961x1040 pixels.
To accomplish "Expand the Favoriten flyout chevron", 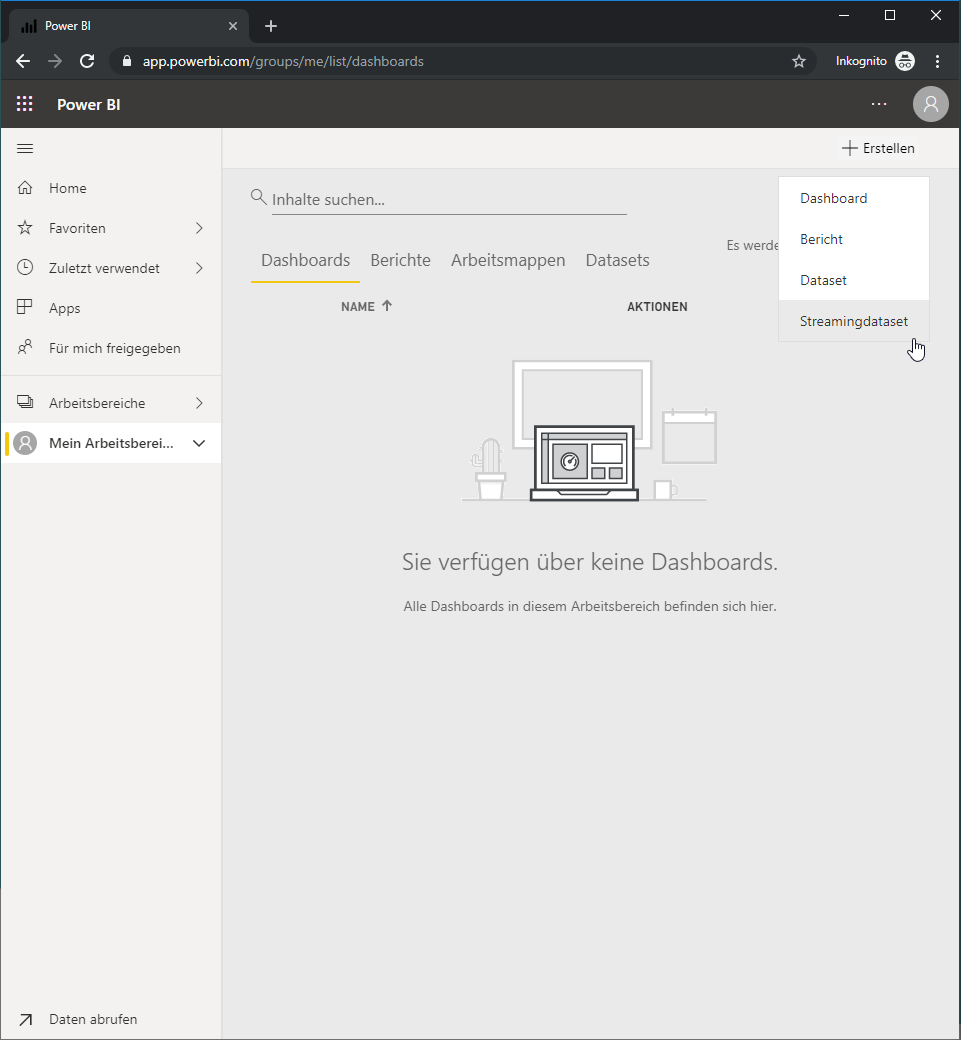I will [199, 228].
